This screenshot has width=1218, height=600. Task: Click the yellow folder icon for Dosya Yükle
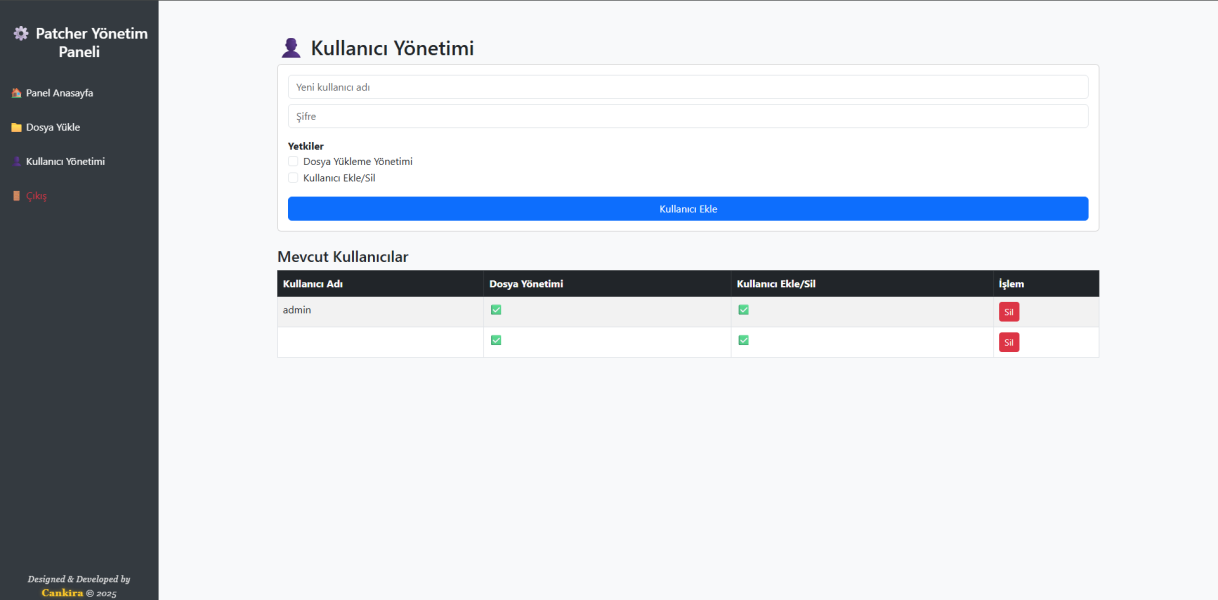point(16,128)
